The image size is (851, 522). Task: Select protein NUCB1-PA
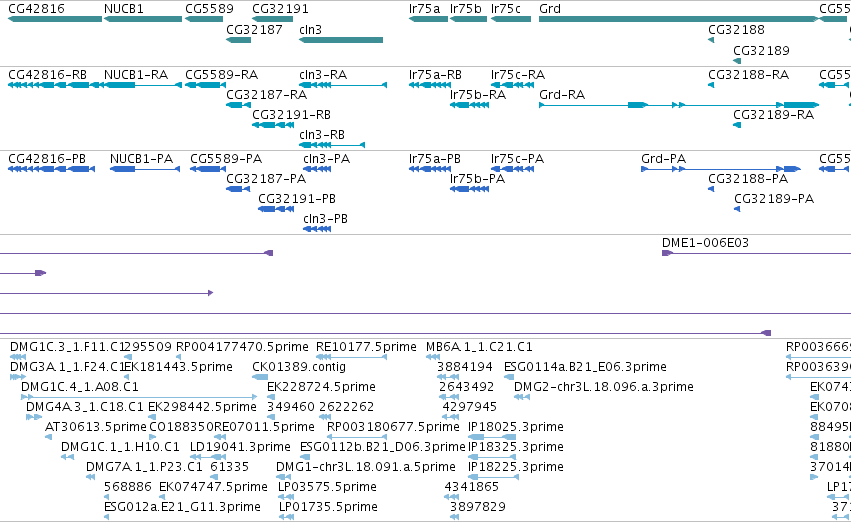(x=145, y=169)
